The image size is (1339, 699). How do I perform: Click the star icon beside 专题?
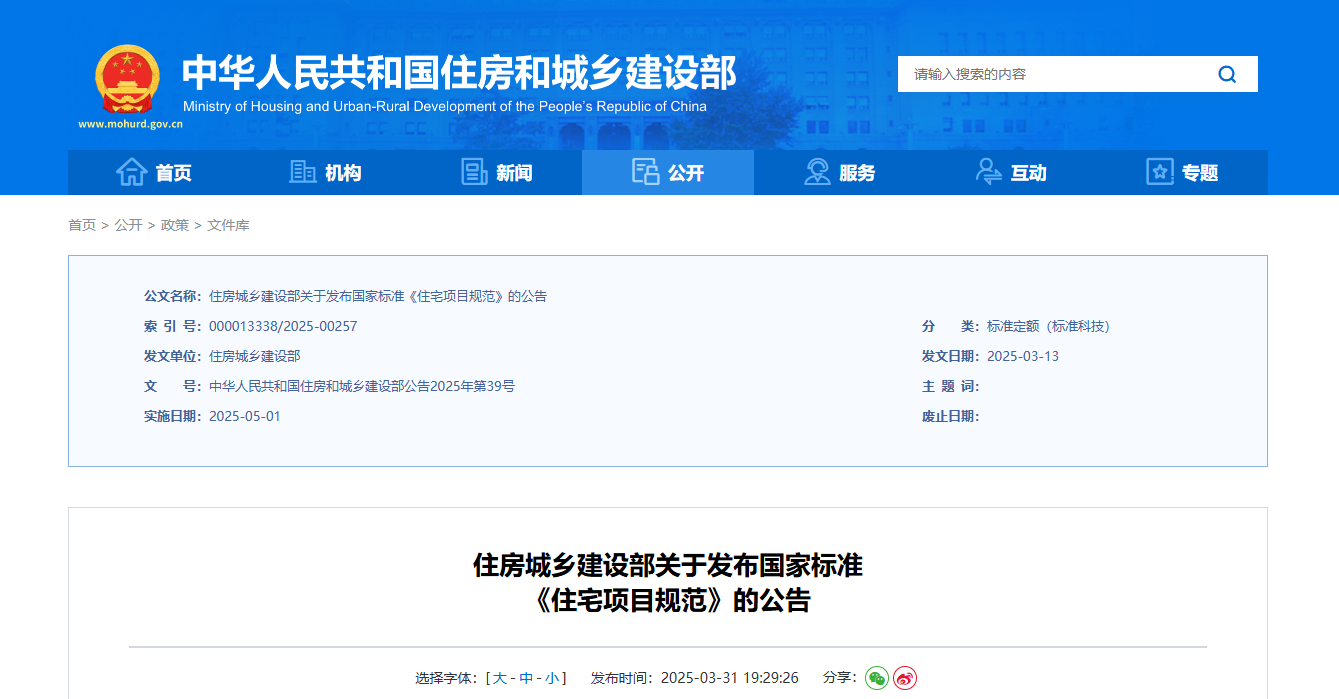coord(1159,172)
